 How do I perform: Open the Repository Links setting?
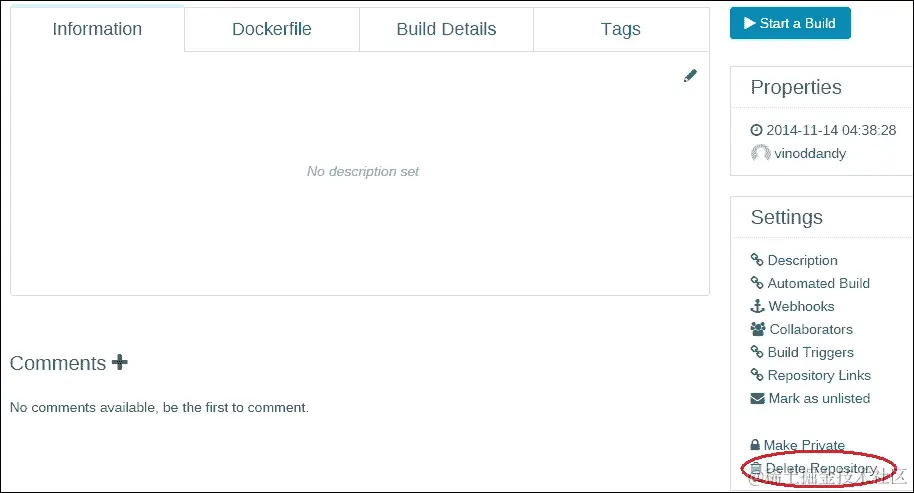819,375
